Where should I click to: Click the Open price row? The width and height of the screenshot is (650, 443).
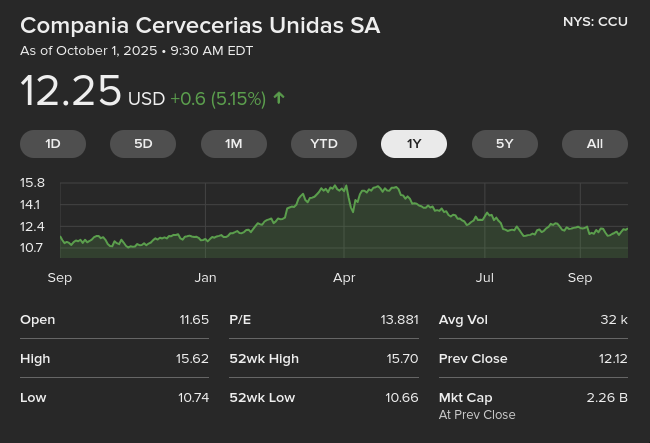click(x=114, y=320)
